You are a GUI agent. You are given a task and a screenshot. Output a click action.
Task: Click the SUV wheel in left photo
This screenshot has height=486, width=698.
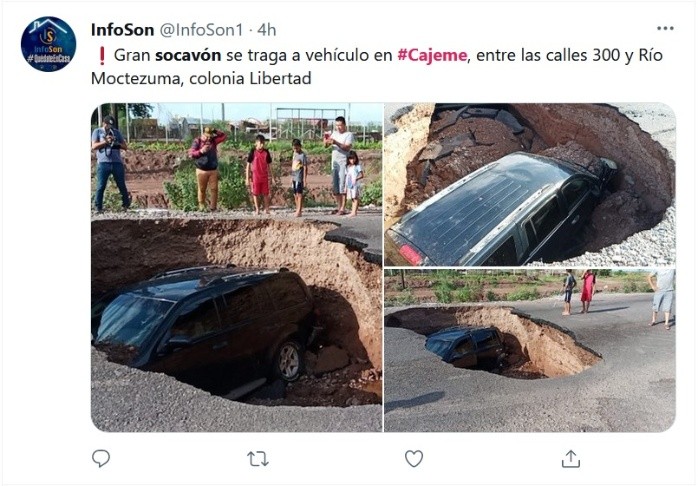click(x=289, y=361)
